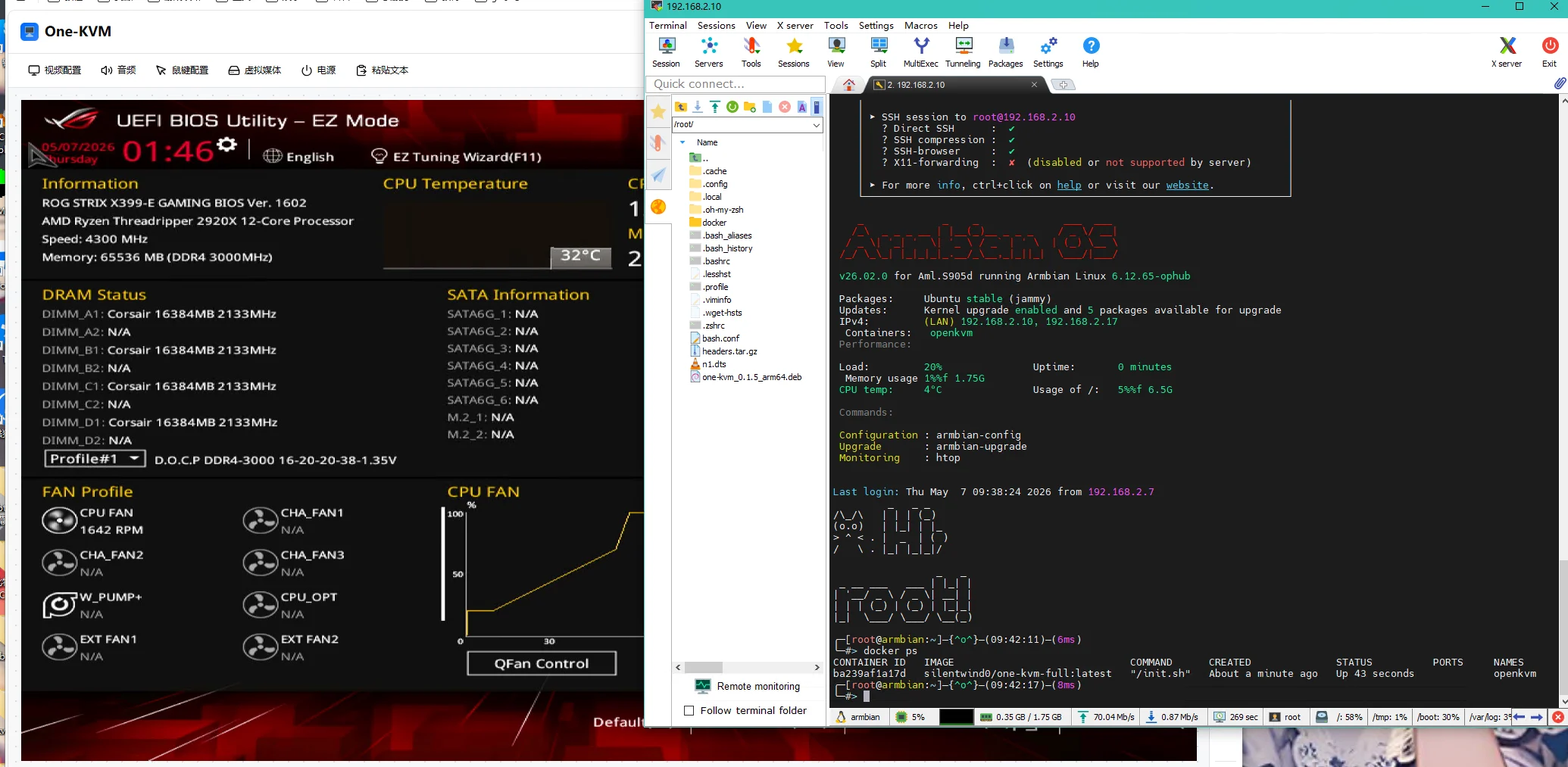The height and width of the screenshot is (767, 1568).
Task: Open the Tunneling toolbar icon
Action: click(x=963, y=52)
